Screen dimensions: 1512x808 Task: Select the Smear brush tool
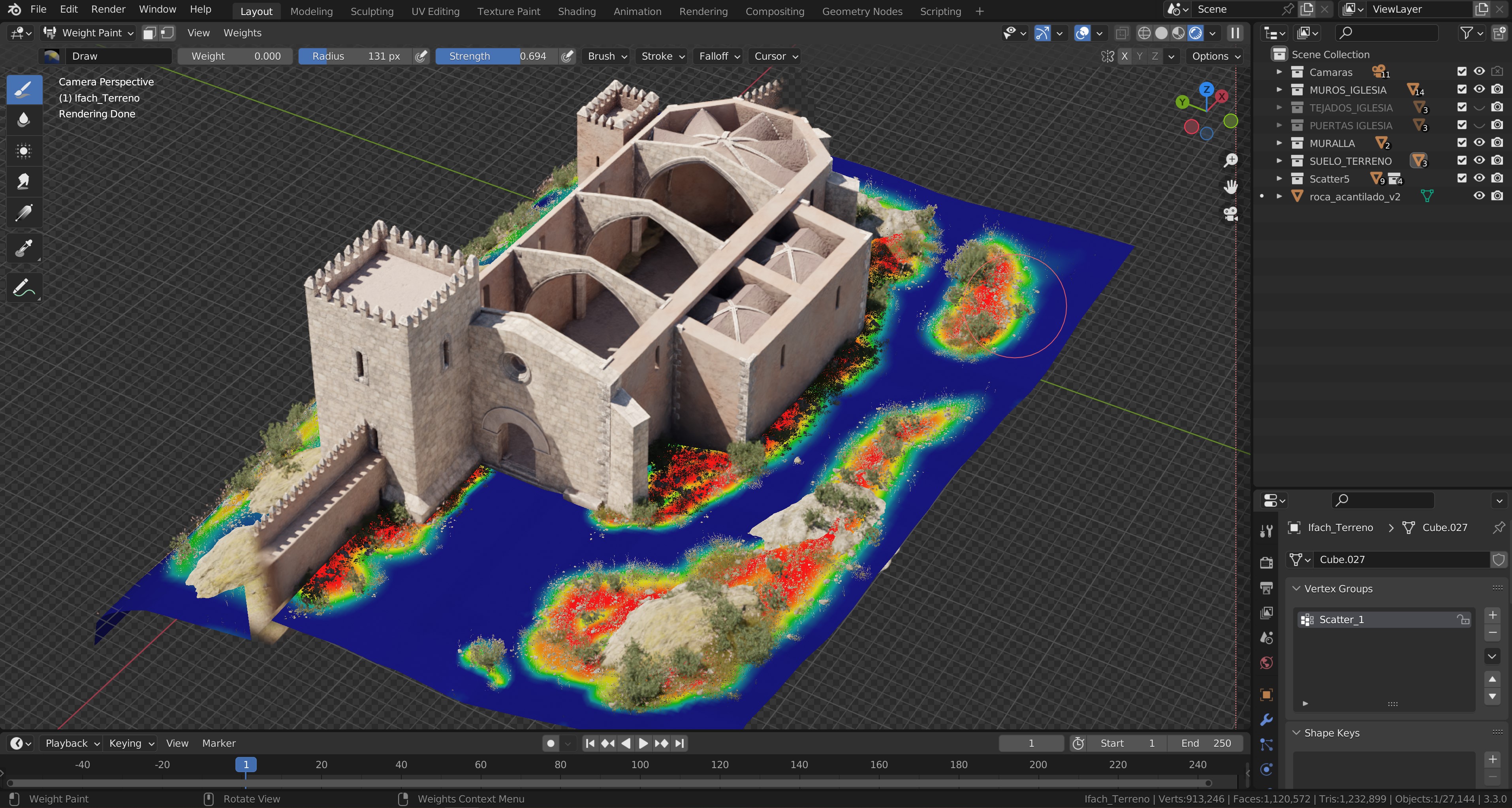tap(23, 181)
